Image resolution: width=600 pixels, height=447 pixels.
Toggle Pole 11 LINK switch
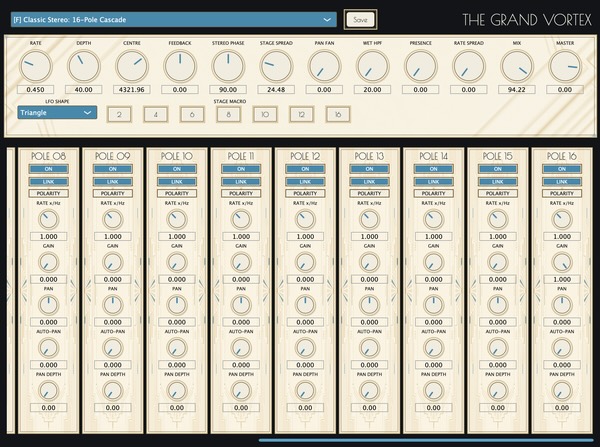(241, 181)
